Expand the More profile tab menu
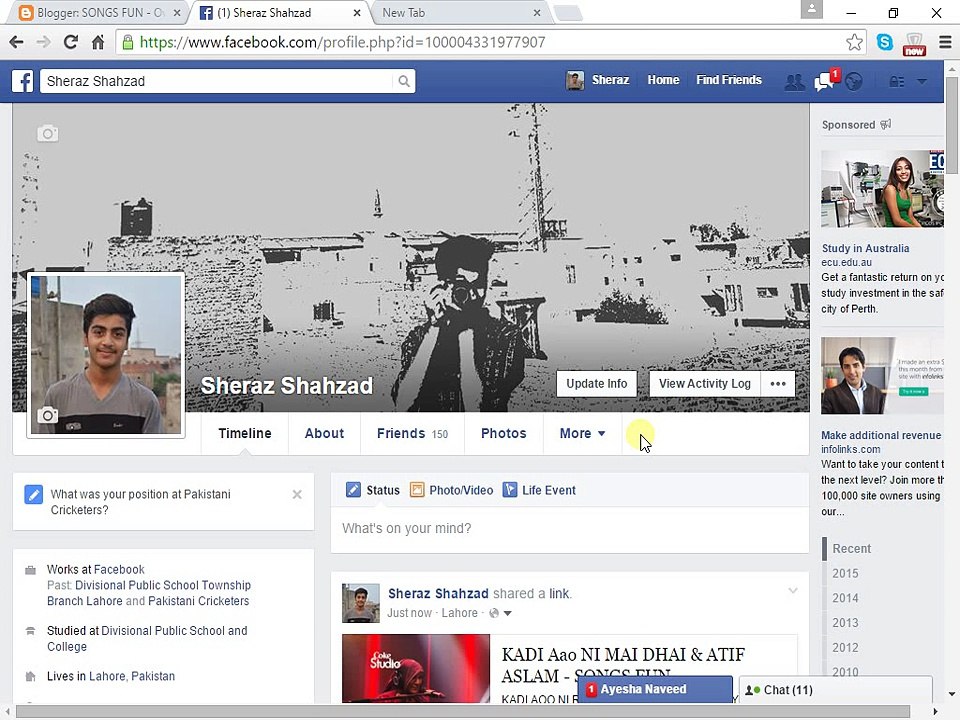The width and height of the screenshot is (960, 720). point(582,433)
